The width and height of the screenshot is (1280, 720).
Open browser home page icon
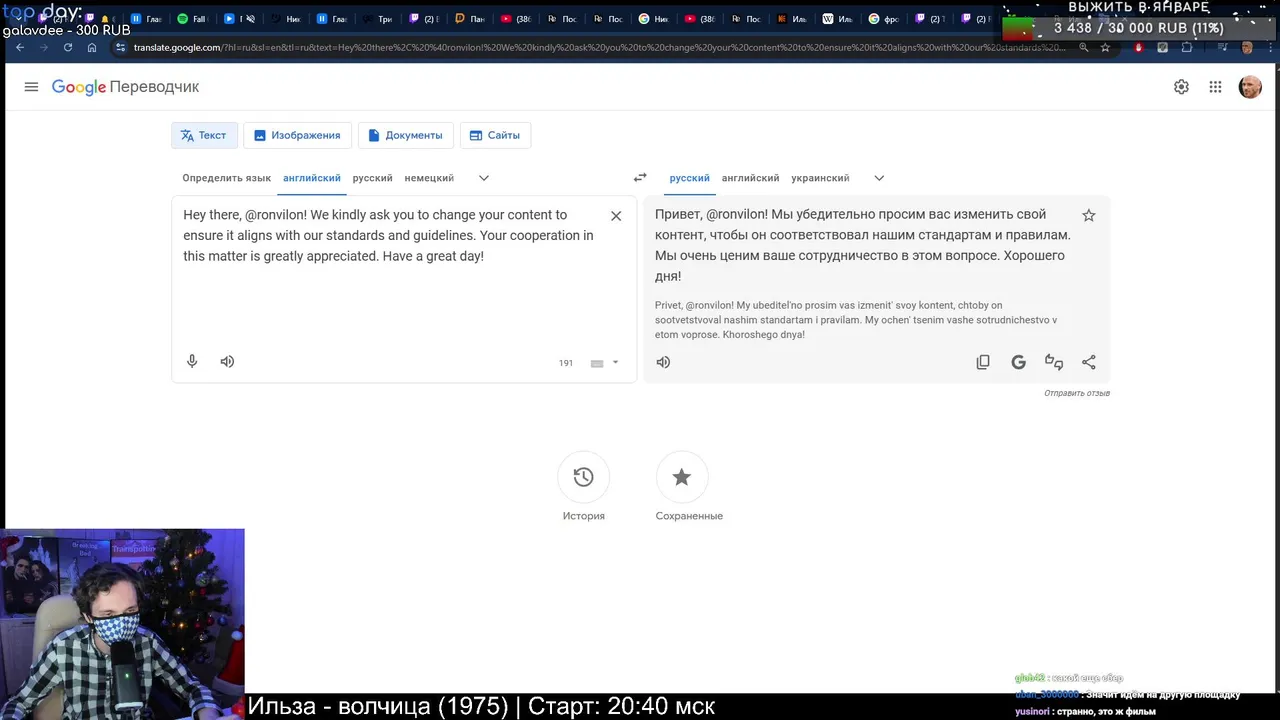92,47
